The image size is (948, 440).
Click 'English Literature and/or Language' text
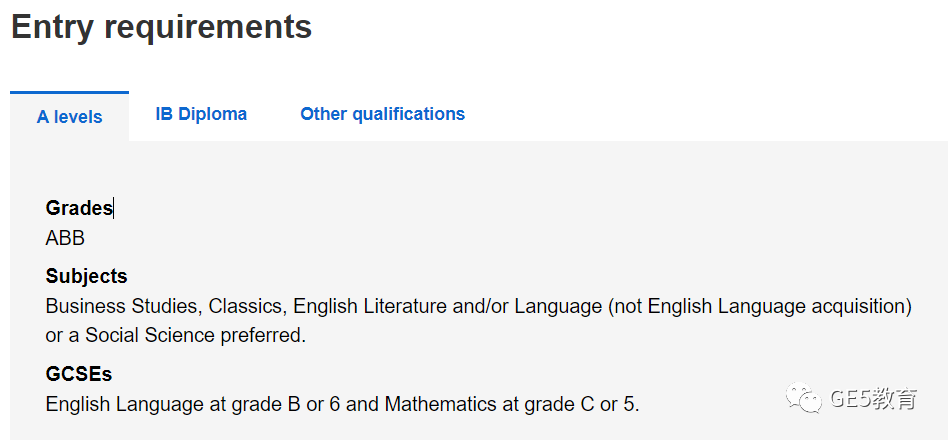pyautogui.click(x=447, y=306)
